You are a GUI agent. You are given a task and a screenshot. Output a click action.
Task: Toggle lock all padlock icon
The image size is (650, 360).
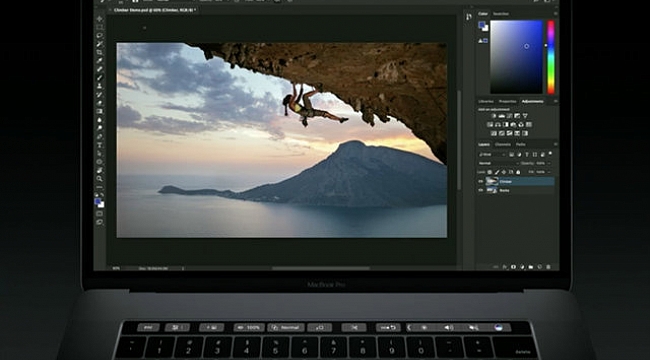pos(518,172)
